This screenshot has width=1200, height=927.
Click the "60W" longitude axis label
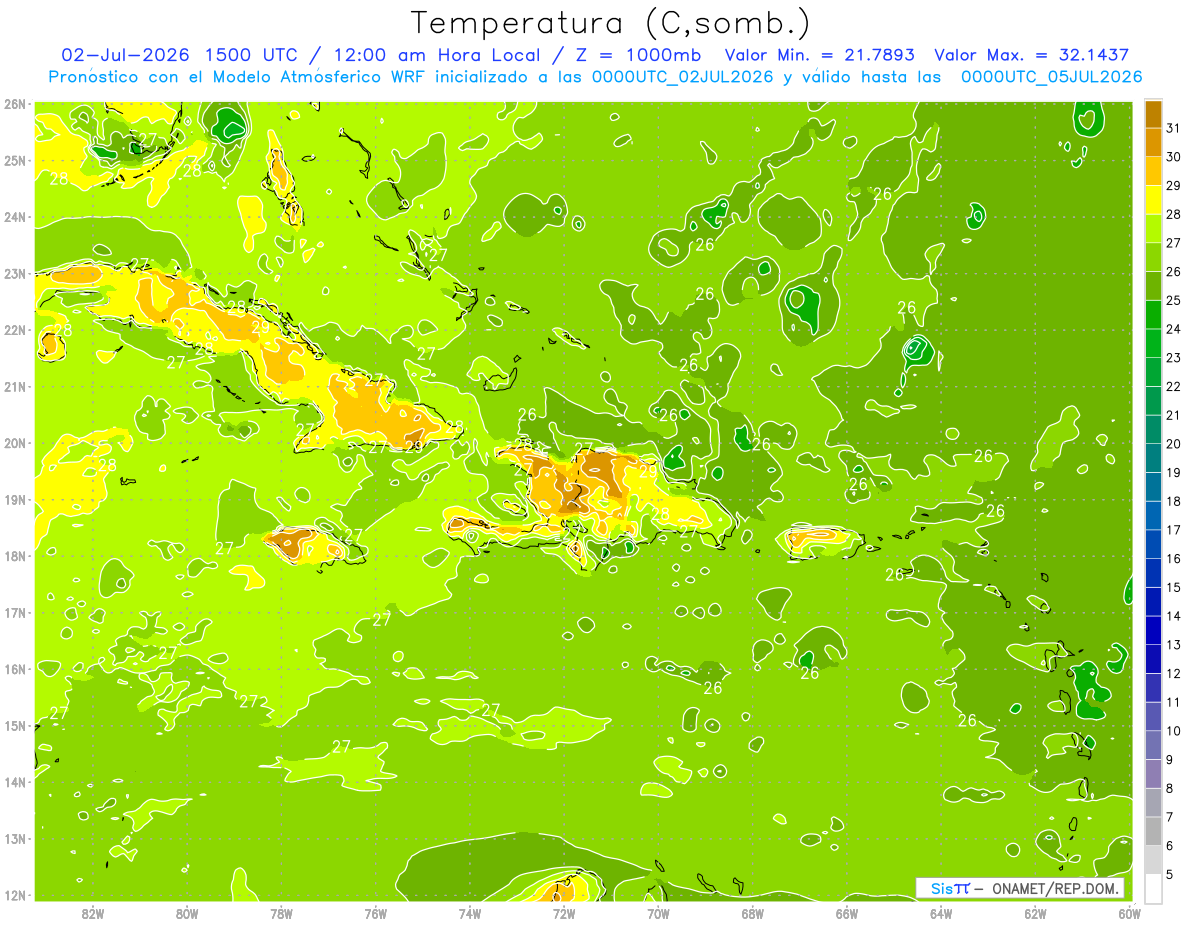[1129, 913]
